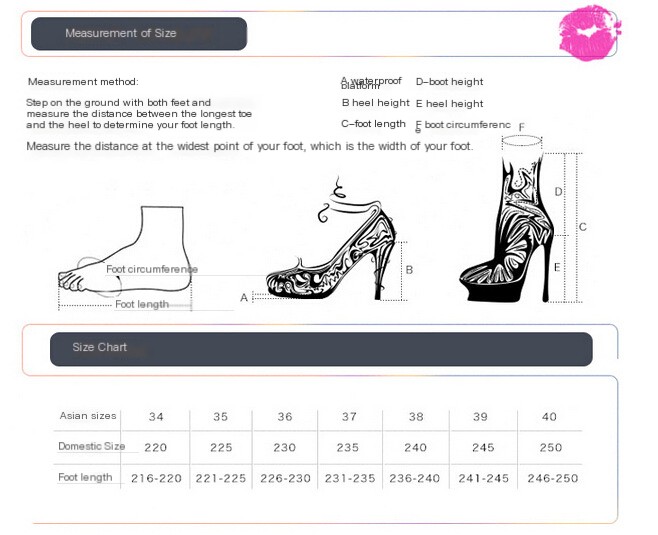Click the letter E heel marker on boot

[x=557, y=267]
